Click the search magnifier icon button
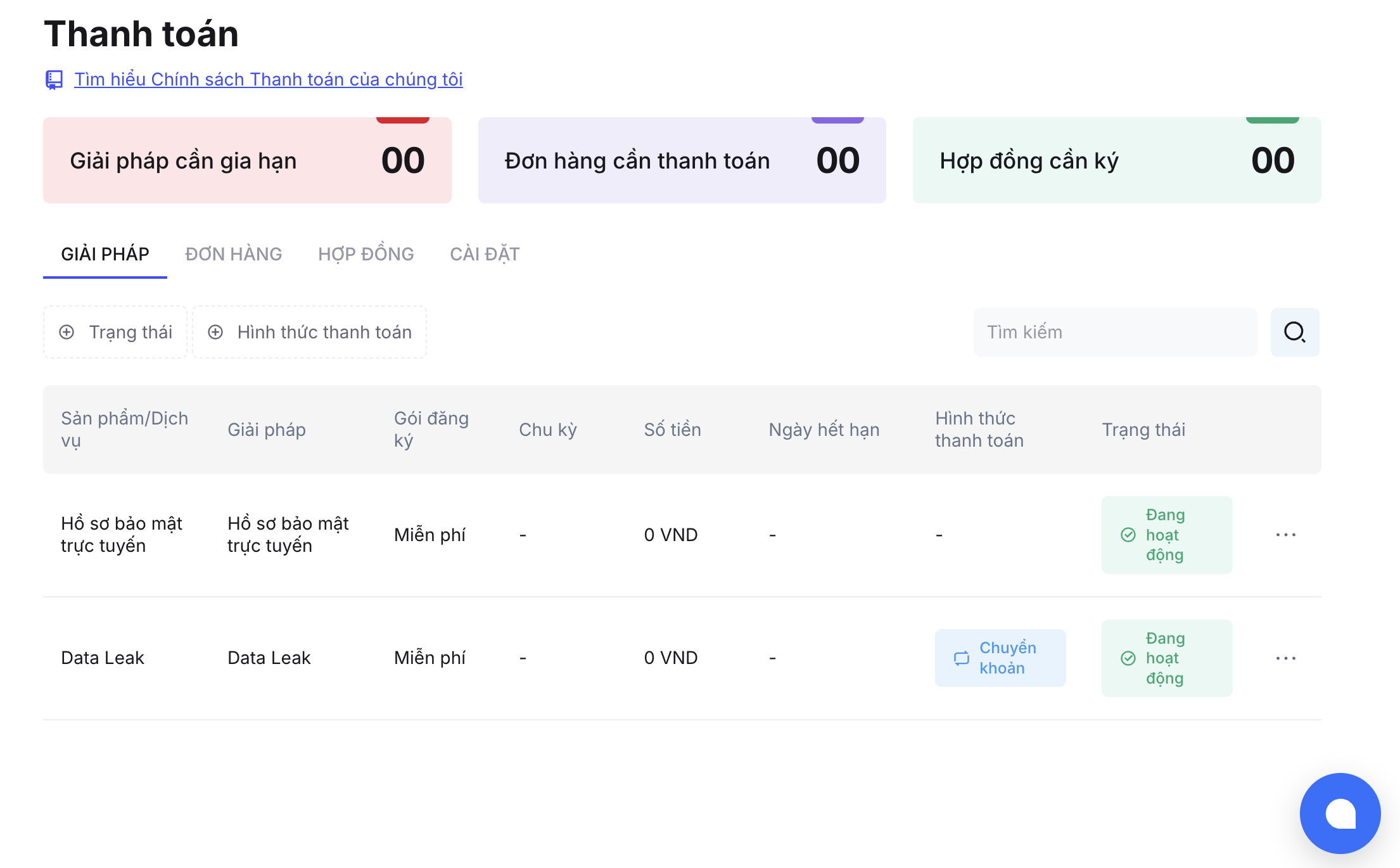 click(1294, 332)
